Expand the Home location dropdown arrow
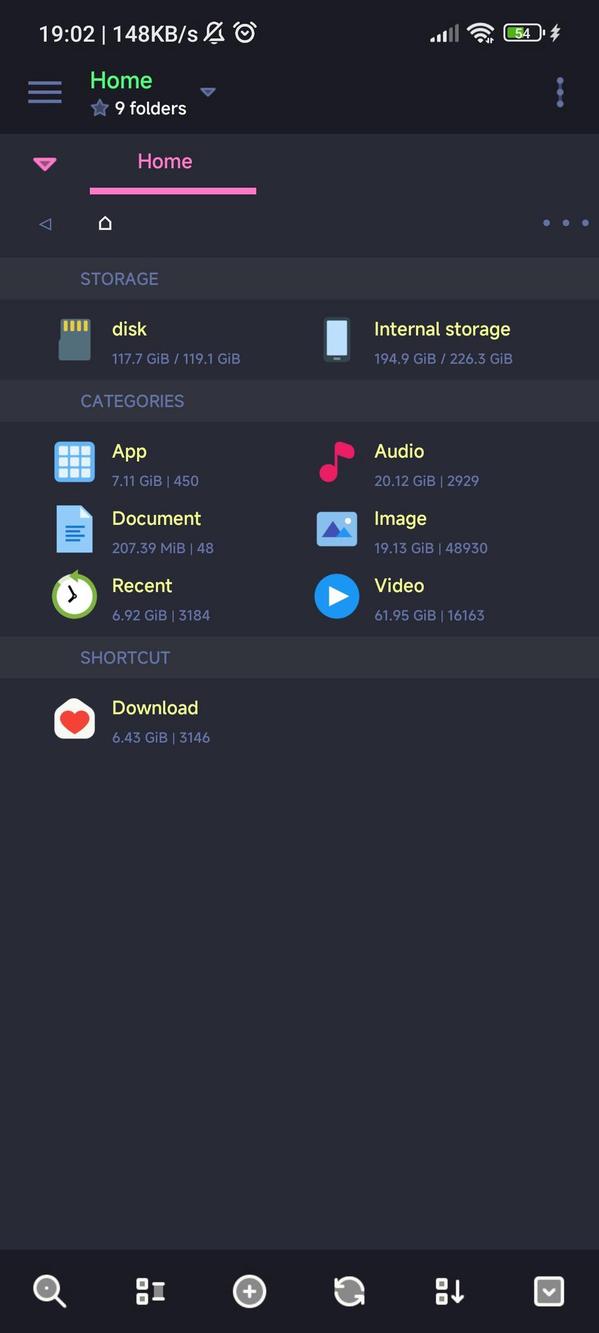The image size is (599, 1333). 208,92
